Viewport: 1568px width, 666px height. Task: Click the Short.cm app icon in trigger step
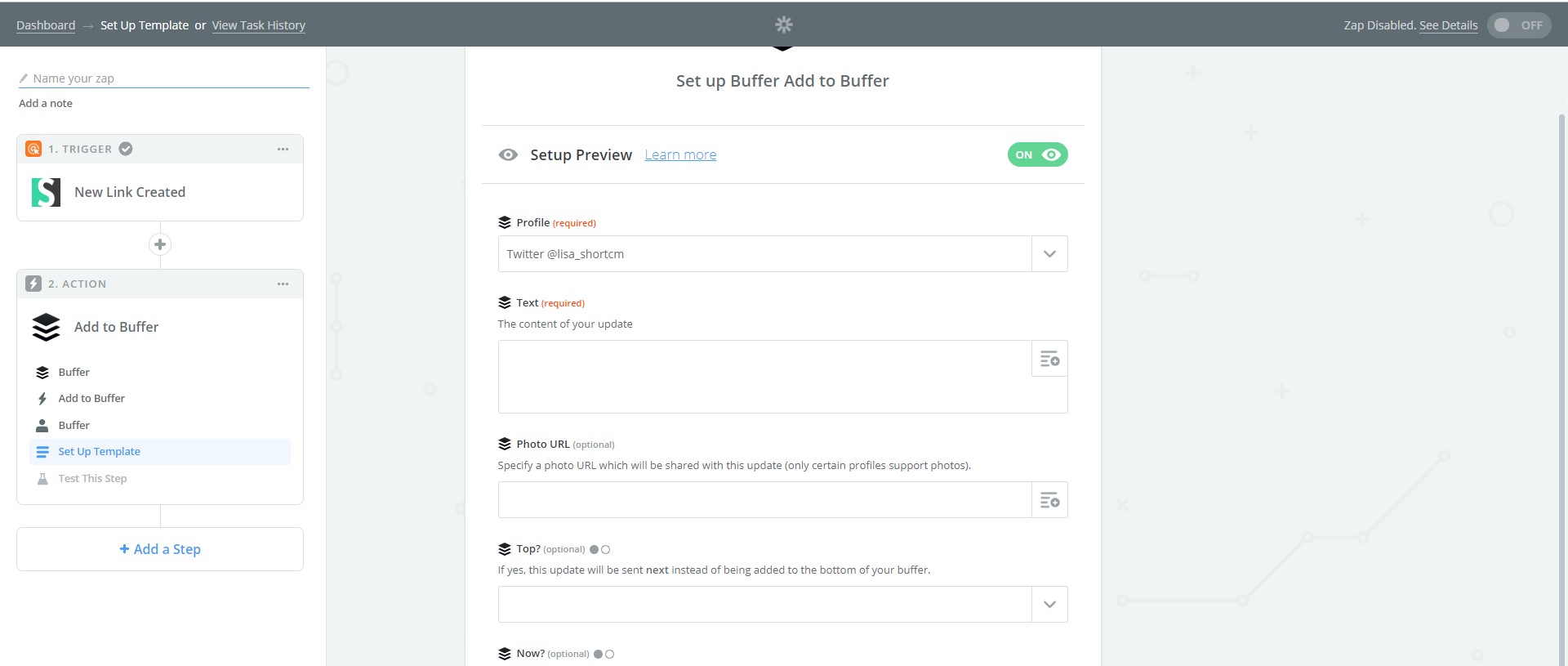click(46, 191)
